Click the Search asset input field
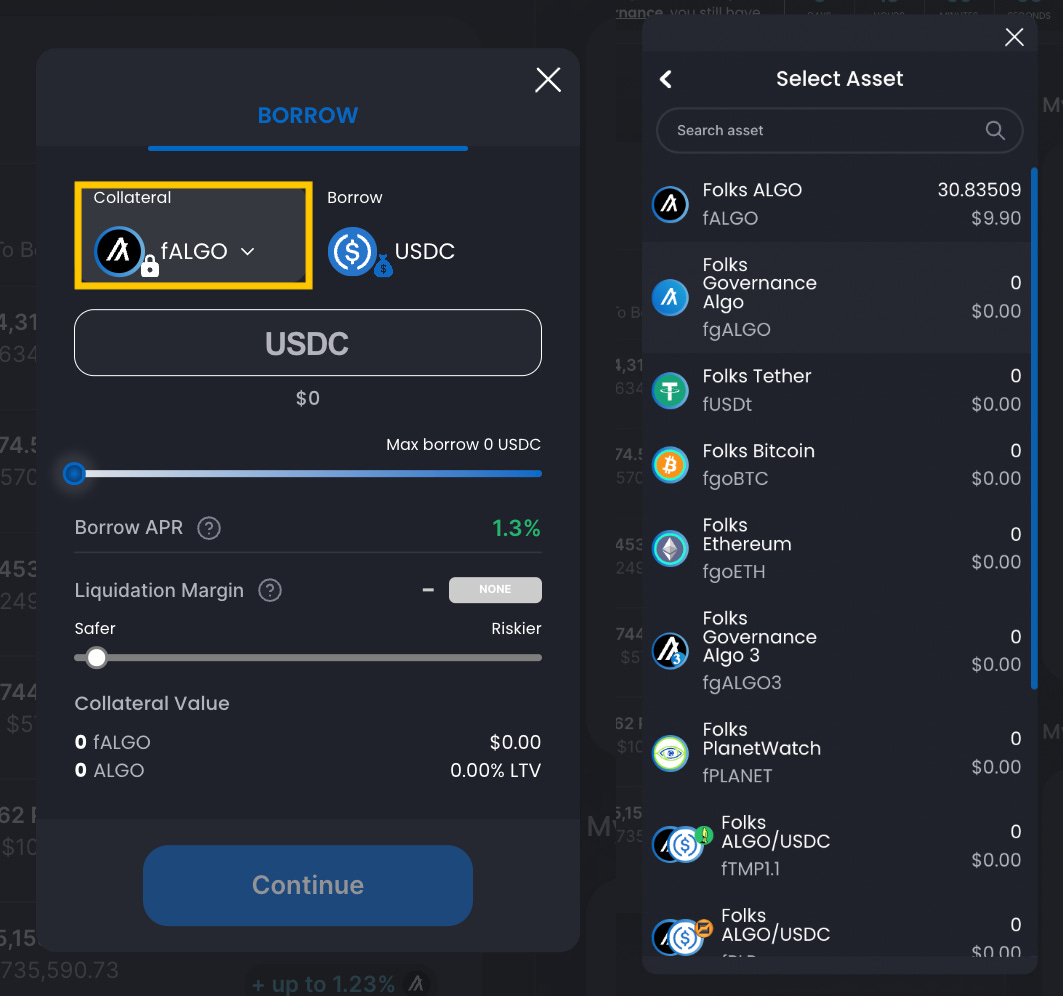 (839, 130)
